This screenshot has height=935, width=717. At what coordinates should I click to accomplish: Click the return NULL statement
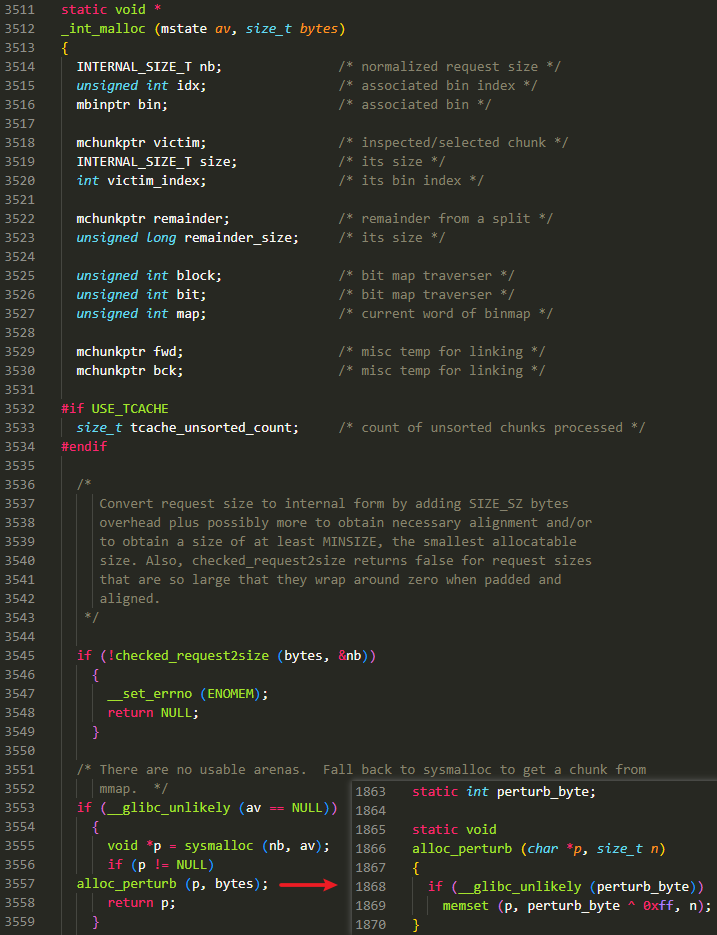pos(153,712)
